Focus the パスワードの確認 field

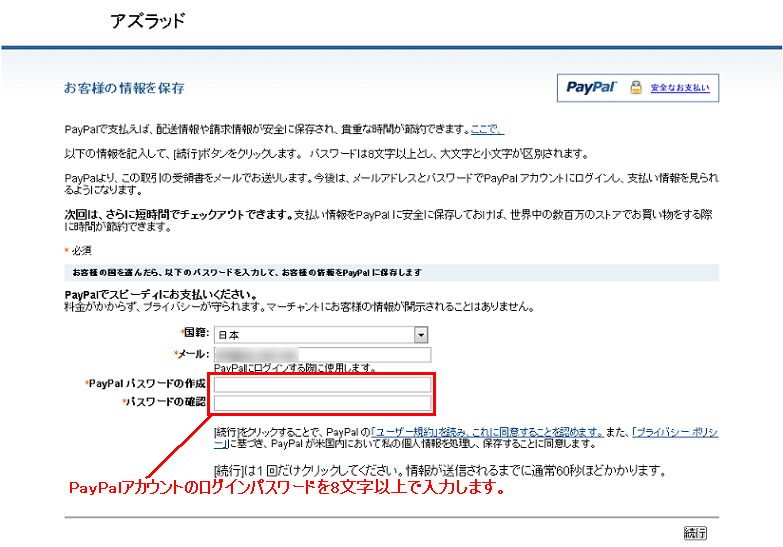pos(323,403)
